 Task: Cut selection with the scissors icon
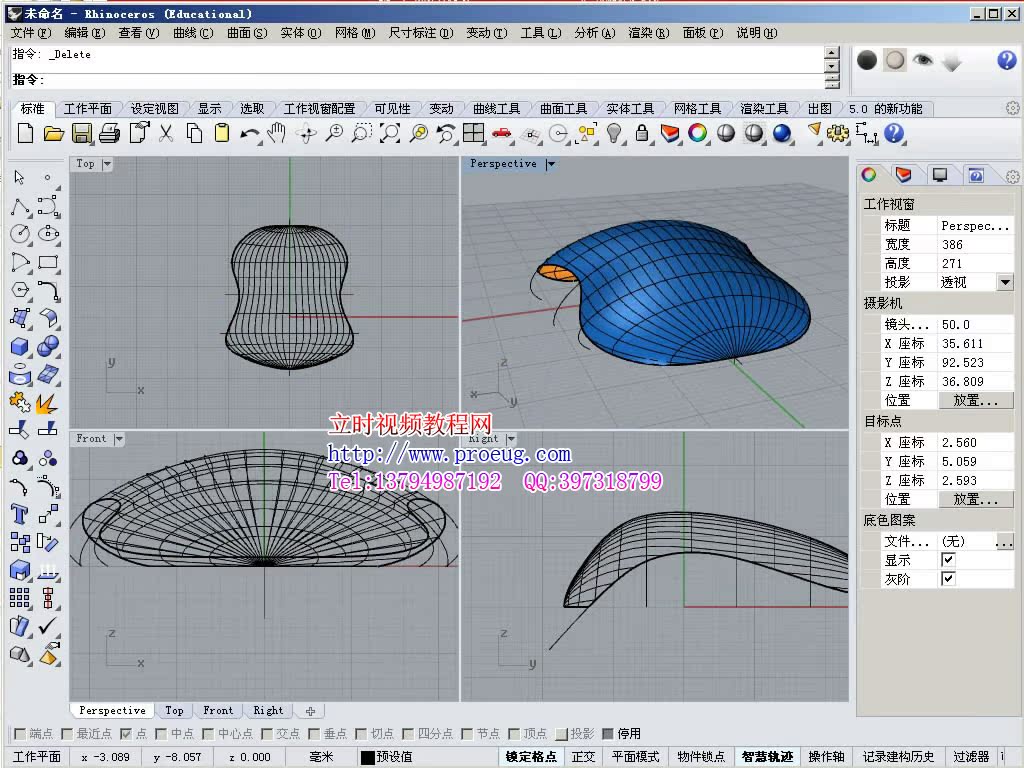[167, 134]
